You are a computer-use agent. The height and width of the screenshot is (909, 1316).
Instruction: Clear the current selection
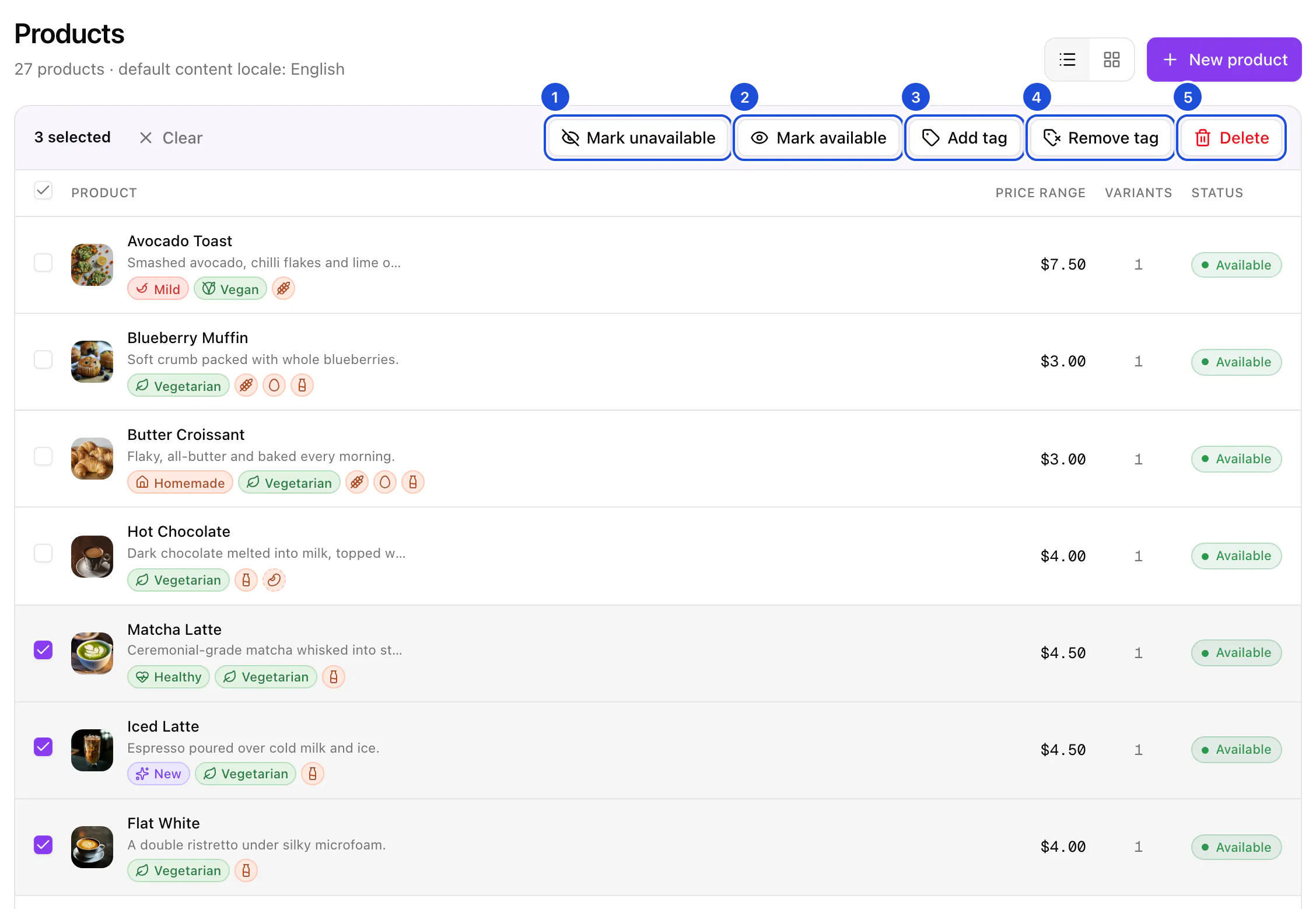click(171, 138)
